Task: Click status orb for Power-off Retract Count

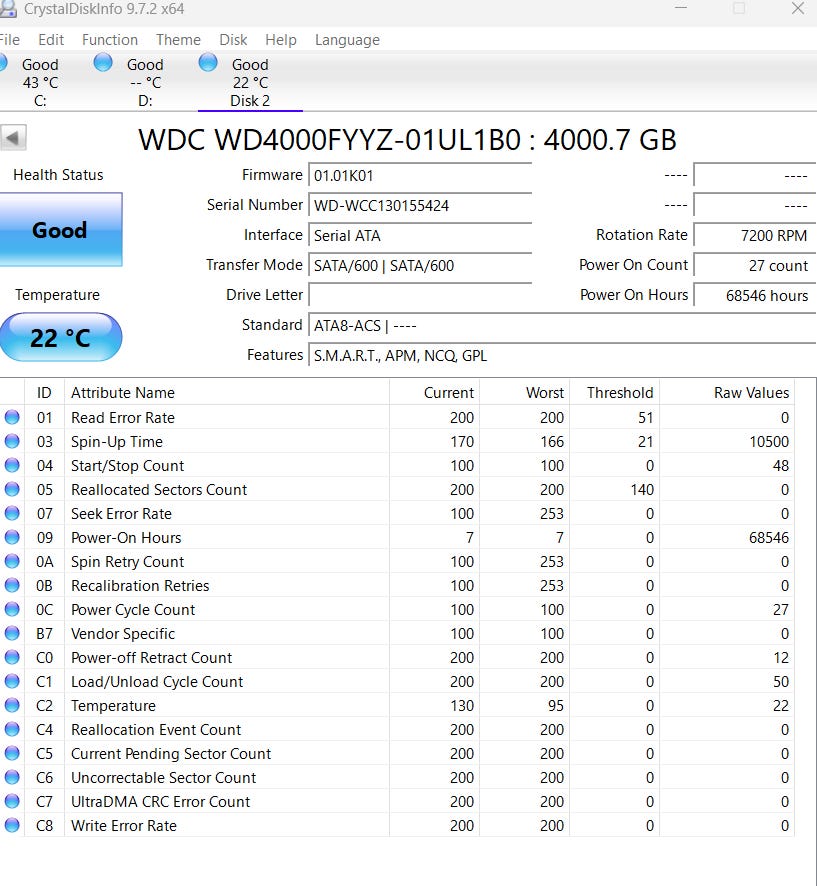Action: pyautogui.click(x=12, y=658)
